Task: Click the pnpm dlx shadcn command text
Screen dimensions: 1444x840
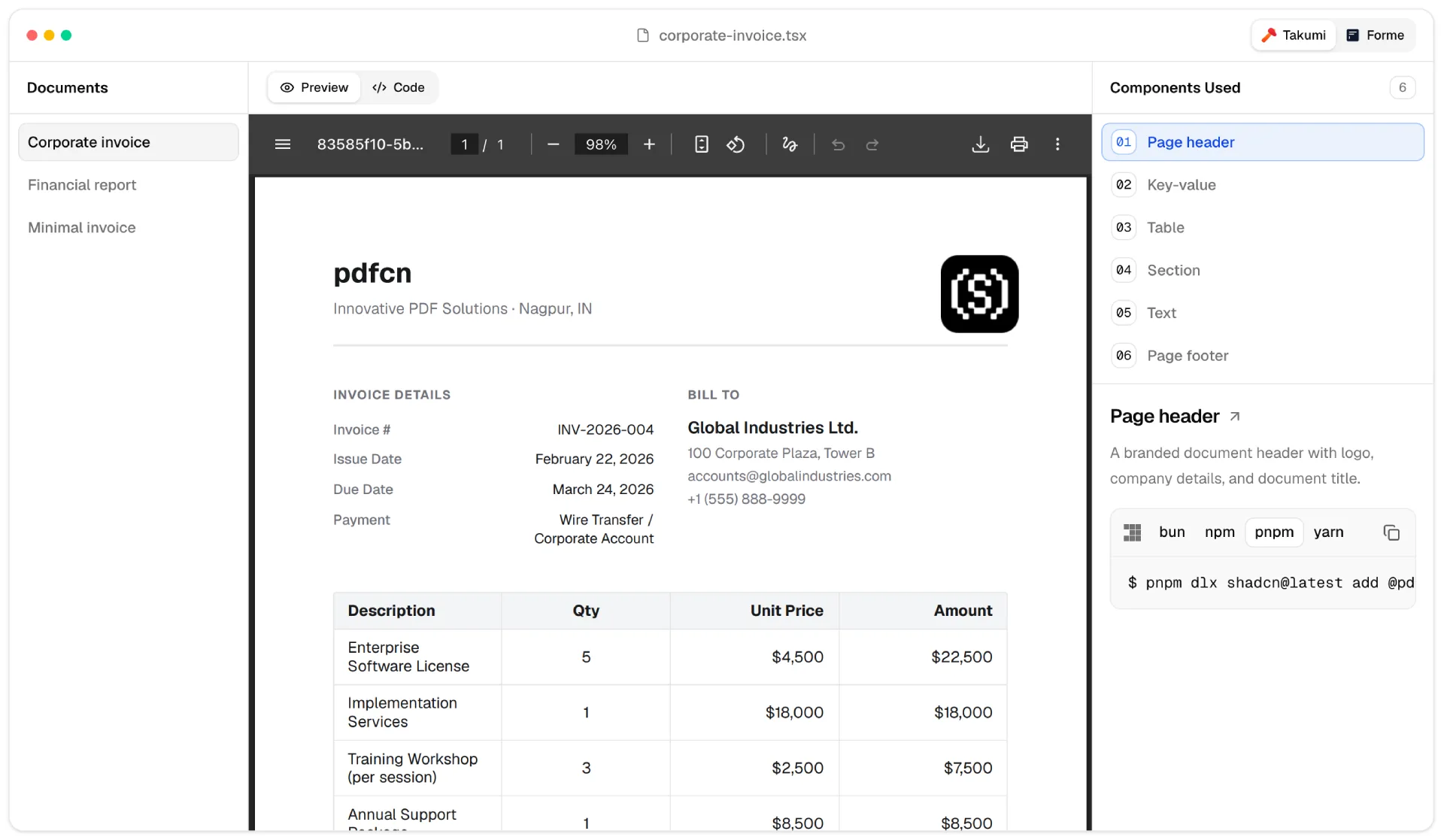Action: coord(1271,583)
